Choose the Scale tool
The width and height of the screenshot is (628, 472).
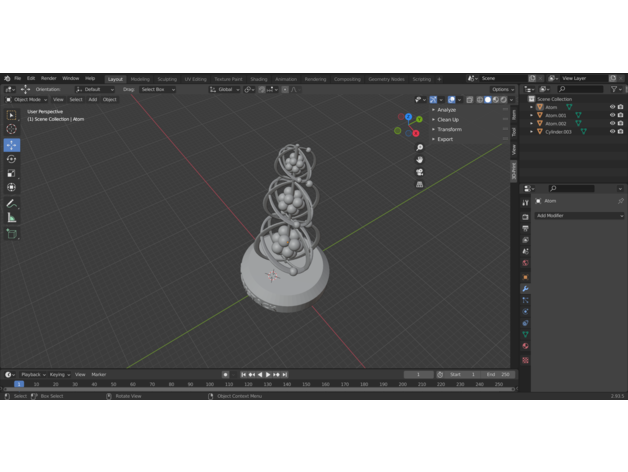click(12, 173)
